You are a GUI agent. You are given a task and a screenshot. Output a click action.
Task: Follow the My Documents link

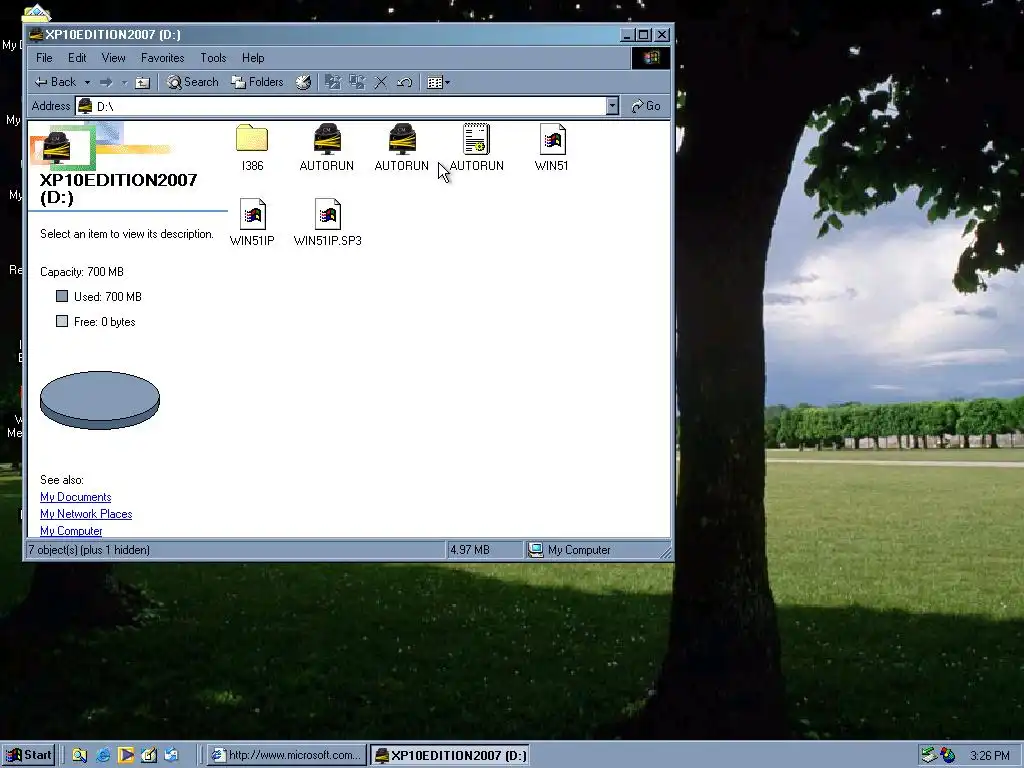point(76,497)
